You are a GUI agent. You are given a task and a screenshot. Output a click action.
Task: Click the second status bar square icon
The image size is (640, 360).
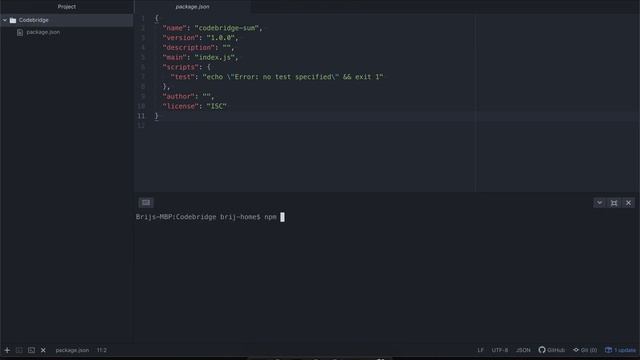click(19, 350)
